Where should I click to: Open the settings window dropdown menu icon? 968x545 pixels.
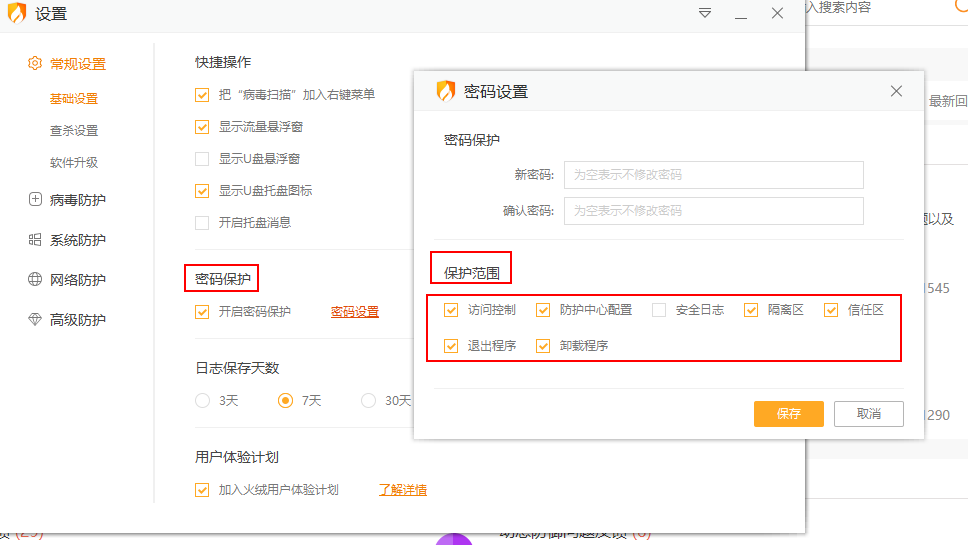[x=704, y=13]
